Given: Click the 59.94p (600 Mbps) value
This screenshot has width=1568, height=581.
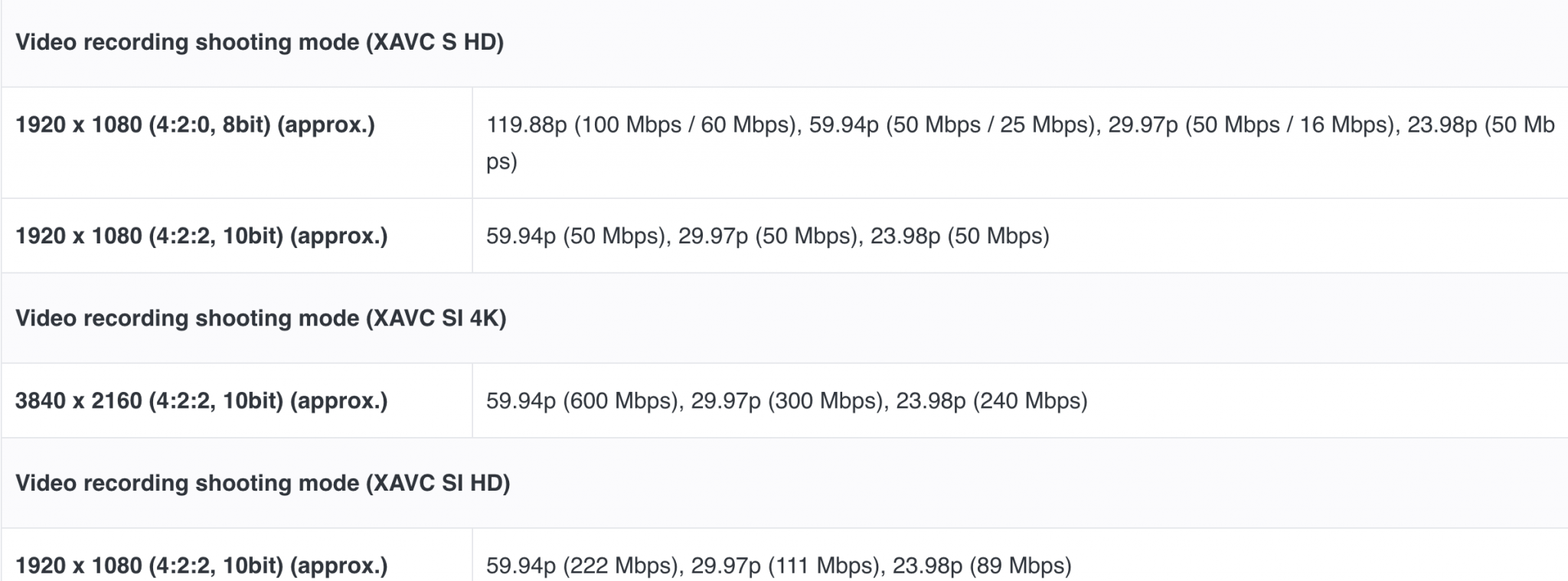Looking at the screenshot, I should [582, 401].
